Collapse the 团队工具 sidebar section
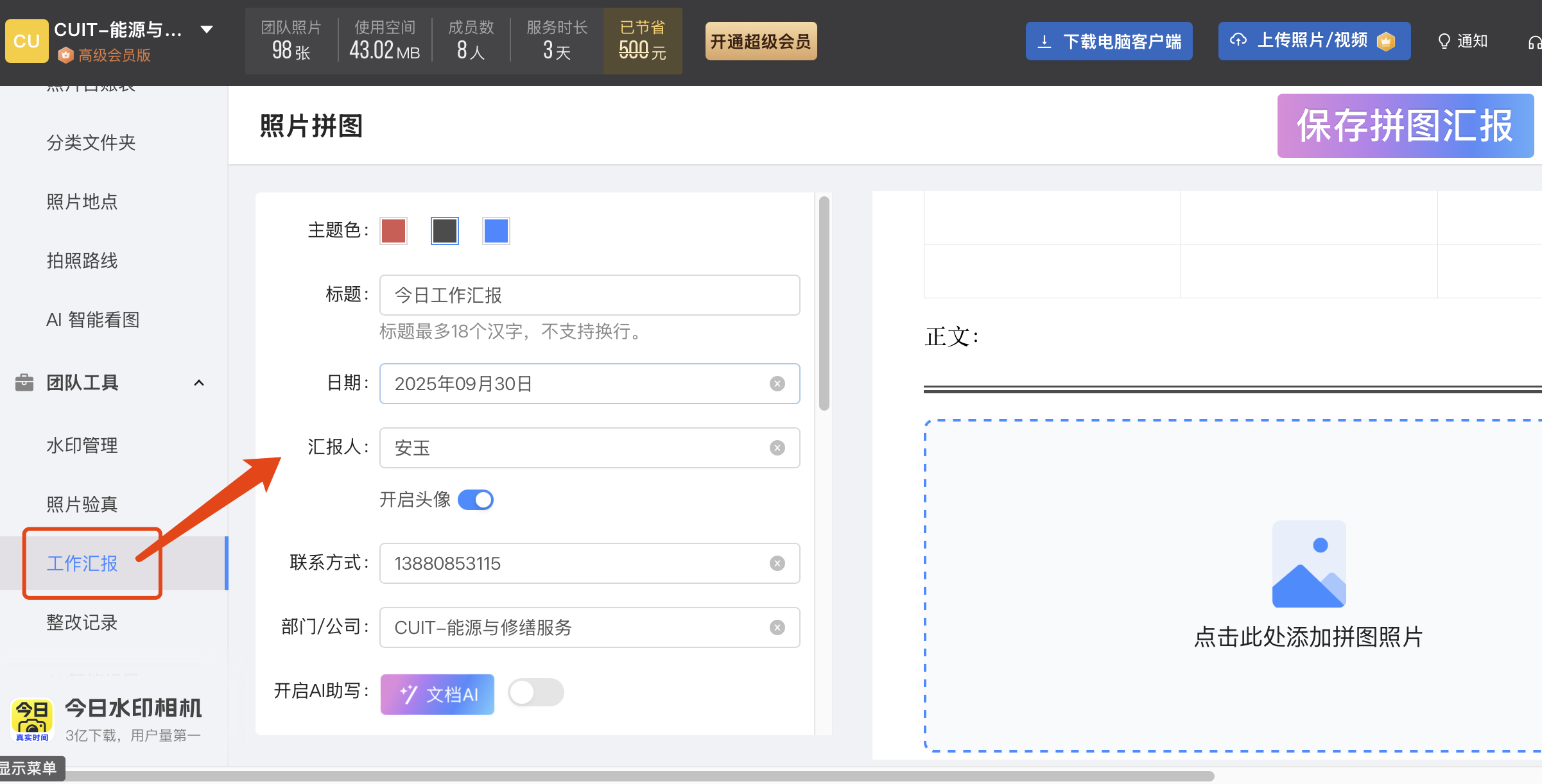Viewport: 1542px width, 784px height. 199,383
